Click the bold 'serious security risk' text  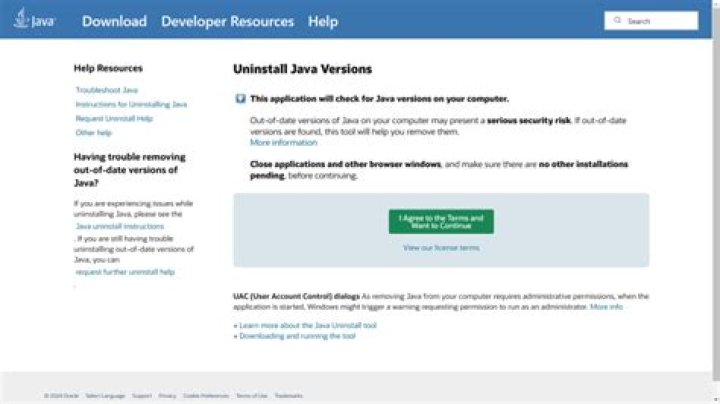point(529,120)
